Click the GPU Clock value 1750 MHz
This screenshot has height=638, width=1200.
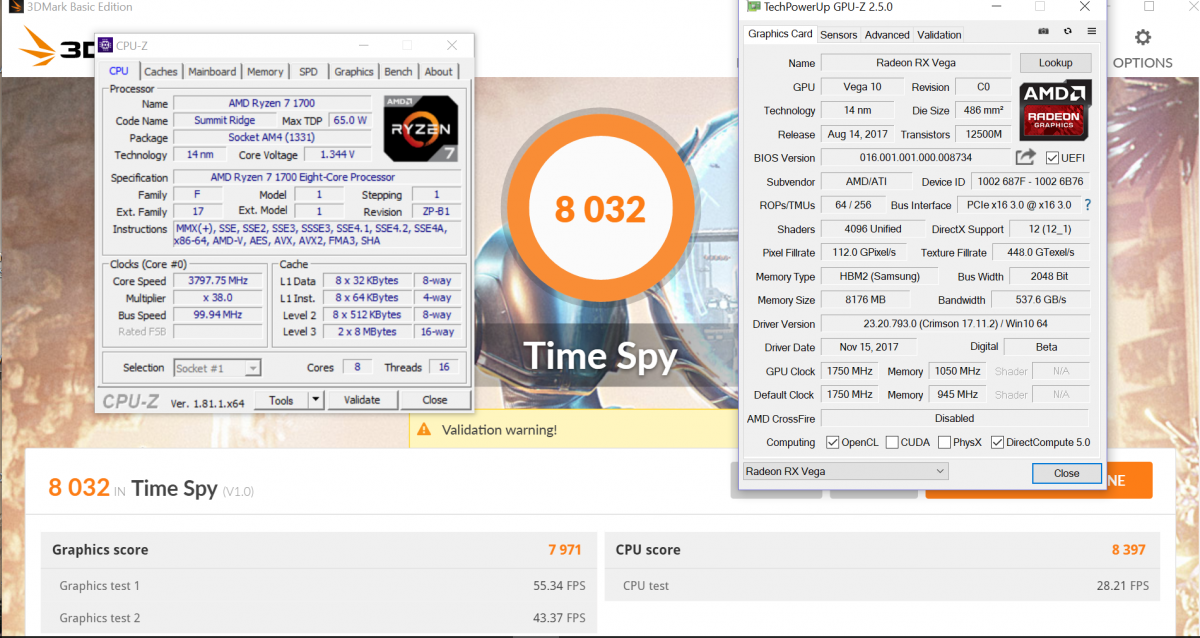[849, 371]
